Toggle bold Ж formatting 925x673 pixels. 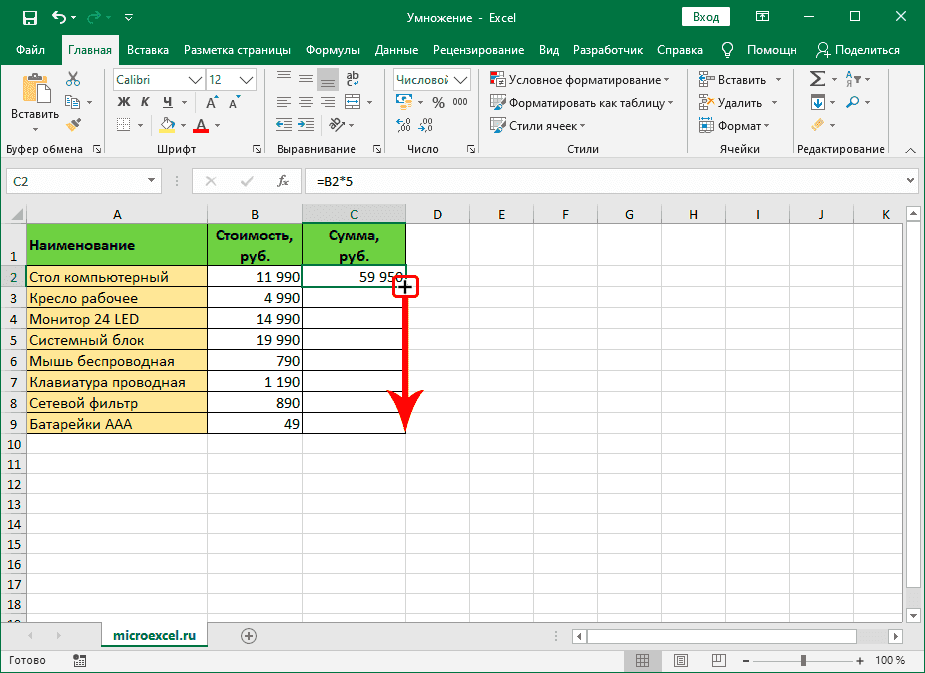pos(124,102)
